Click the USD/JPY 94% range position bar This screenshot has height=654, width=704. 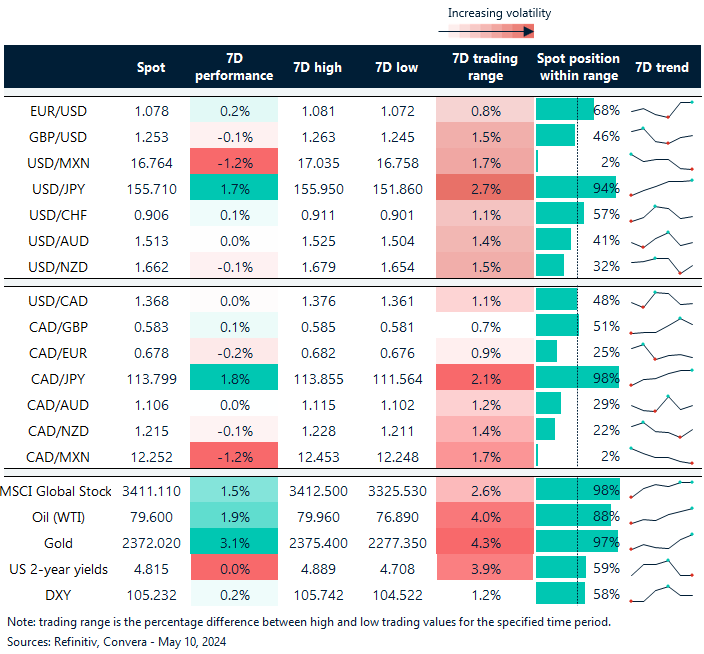click(576, 187)
